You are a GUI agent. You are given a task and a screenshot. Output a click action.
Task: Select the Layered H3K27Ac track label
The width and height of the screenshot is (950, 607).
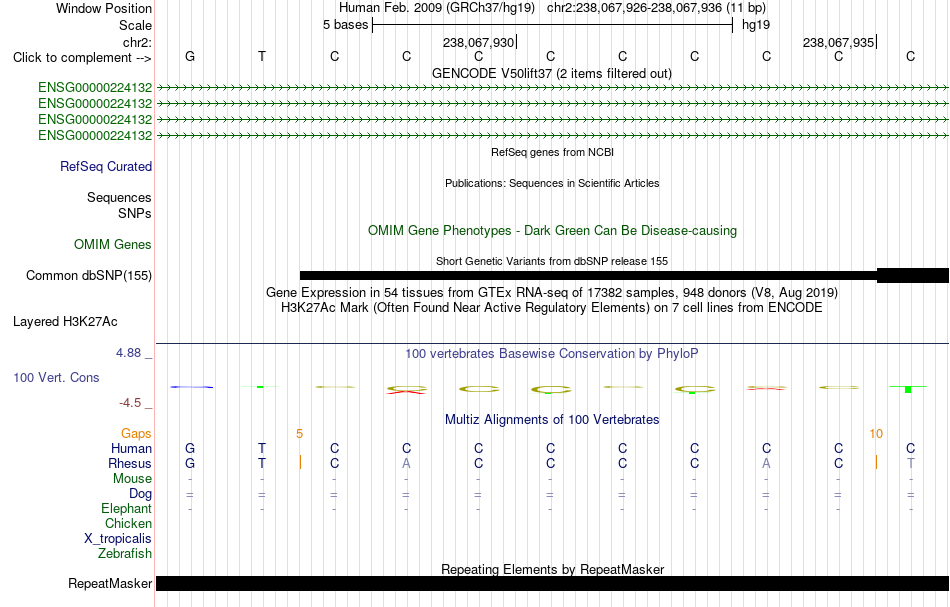pyautogui.click(x=65, y=322)
